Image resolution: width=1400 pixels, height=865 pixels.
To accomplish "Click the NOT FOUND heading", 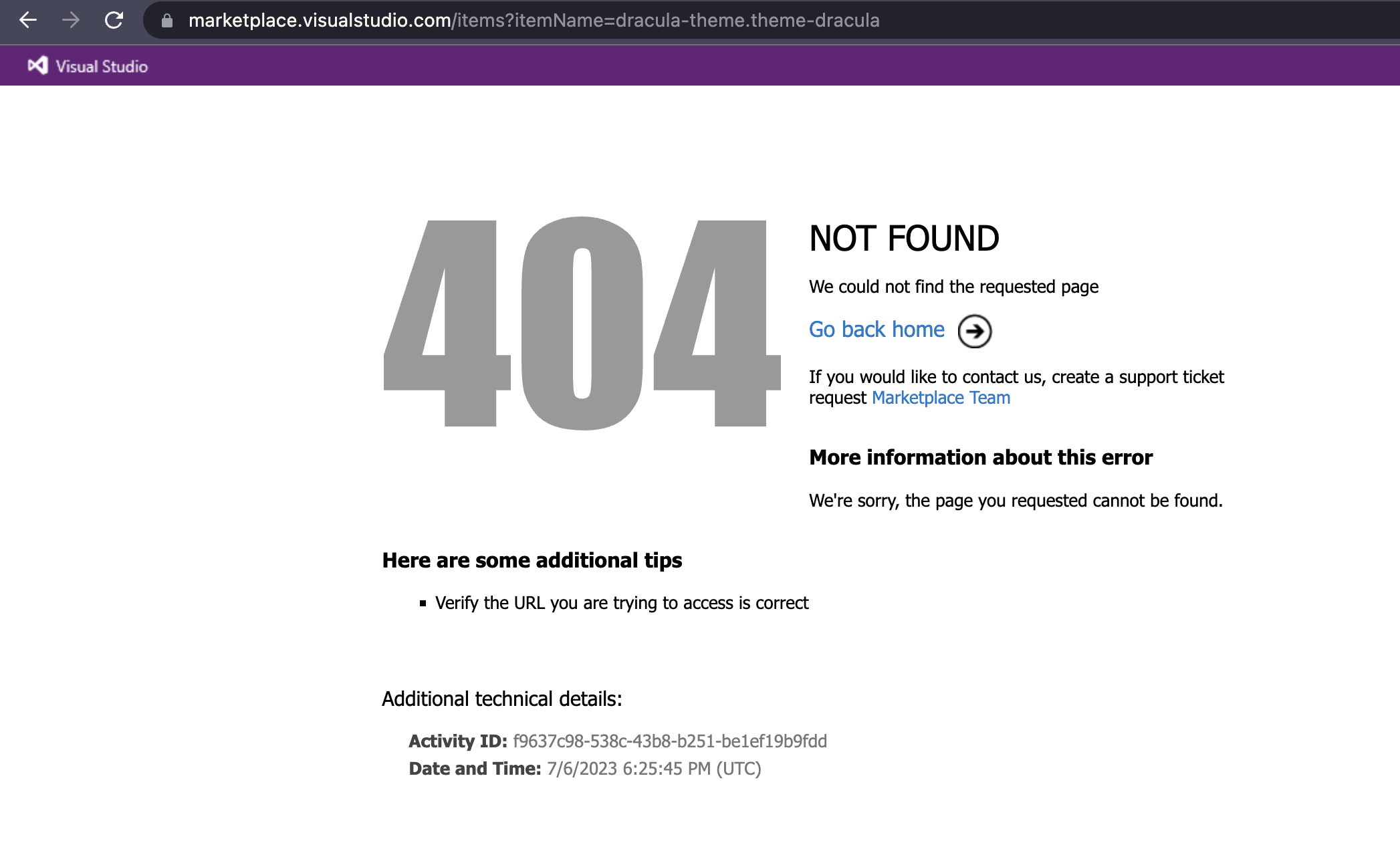I will 904,239.
